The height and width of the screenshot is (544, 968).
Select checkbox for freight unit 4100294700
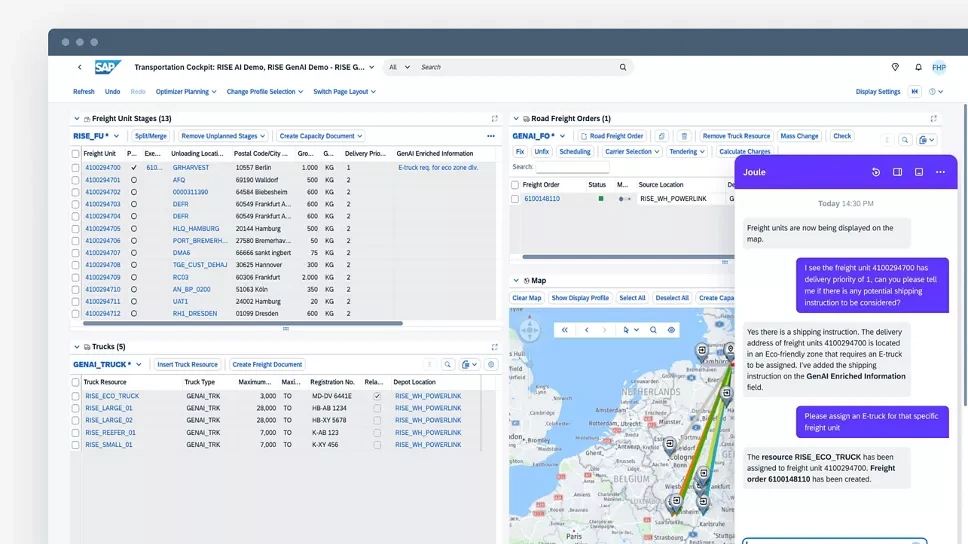click(75, 168)
